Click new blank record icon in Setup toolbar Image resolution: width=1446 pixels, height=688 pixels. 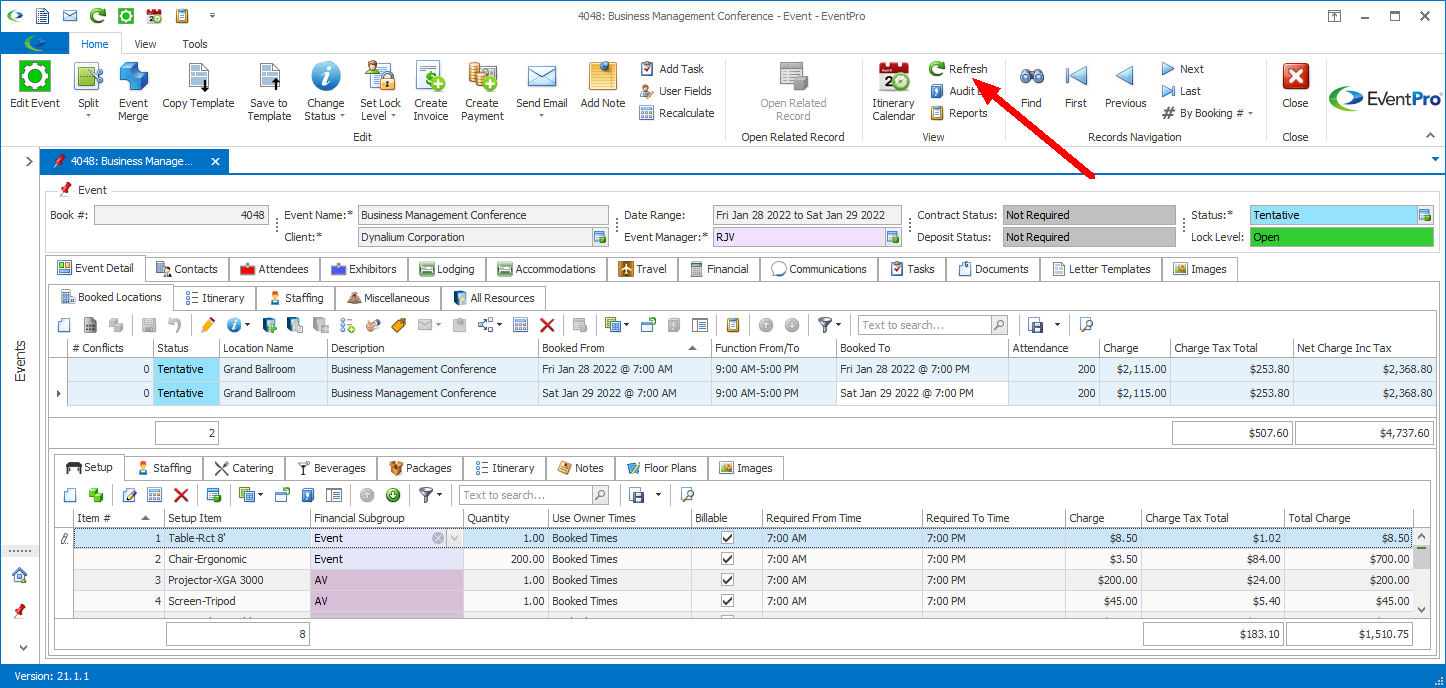click(69, 495)
